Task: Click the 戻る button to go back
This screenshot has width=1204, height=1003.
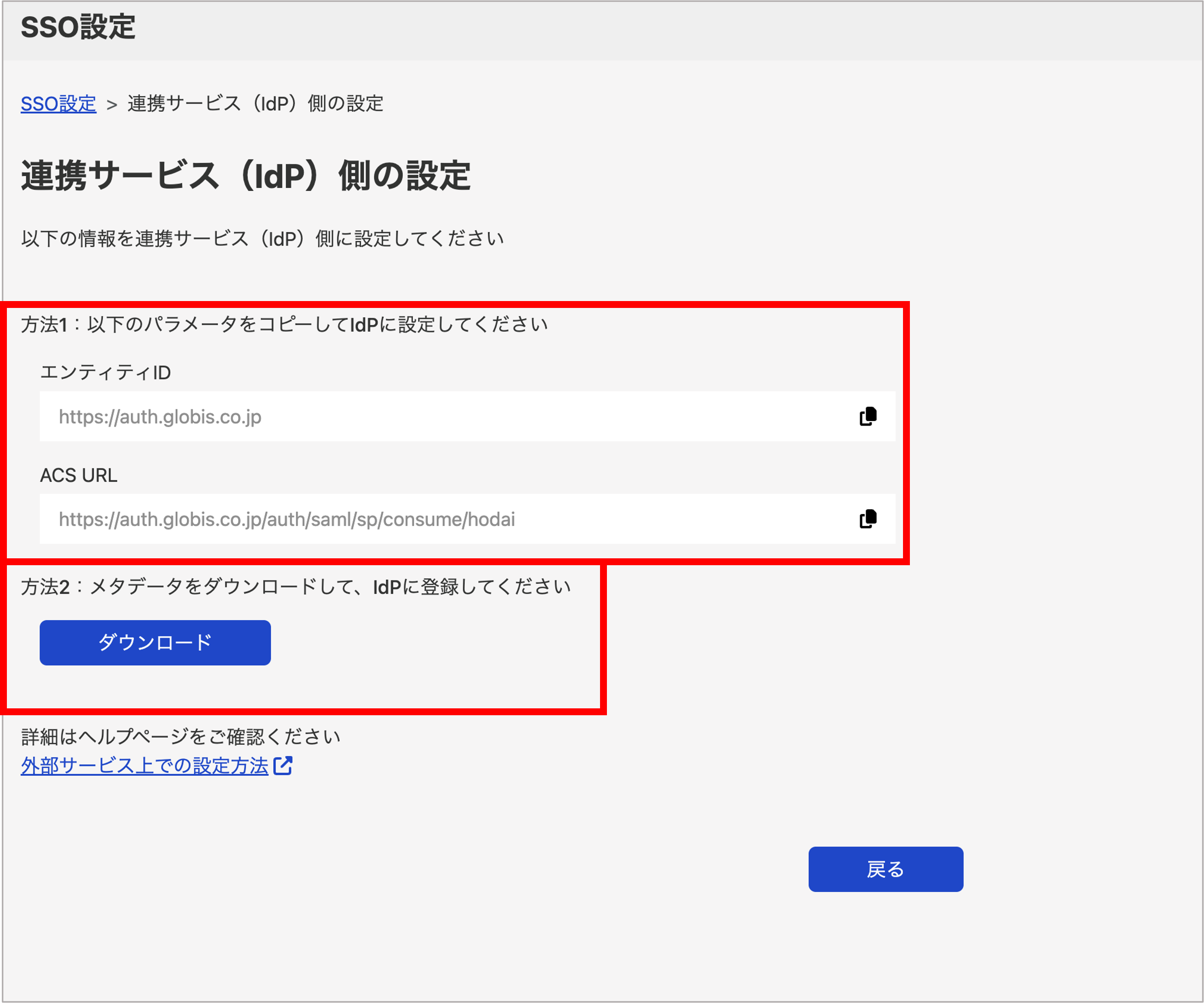Action: (885, 869)
